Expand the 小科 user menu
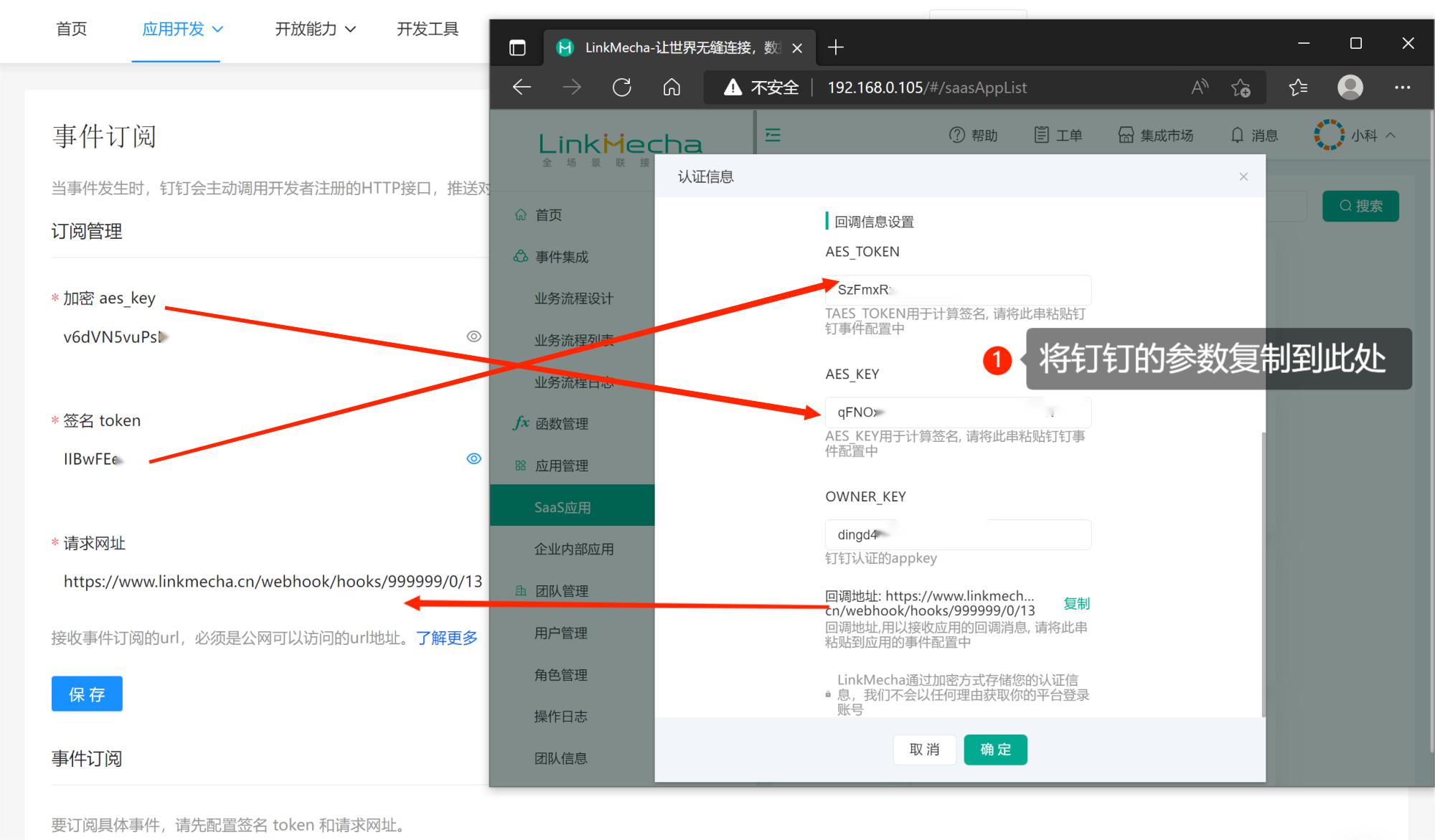This screenshot has width=1435, height=840. (x=1355, y=135)
